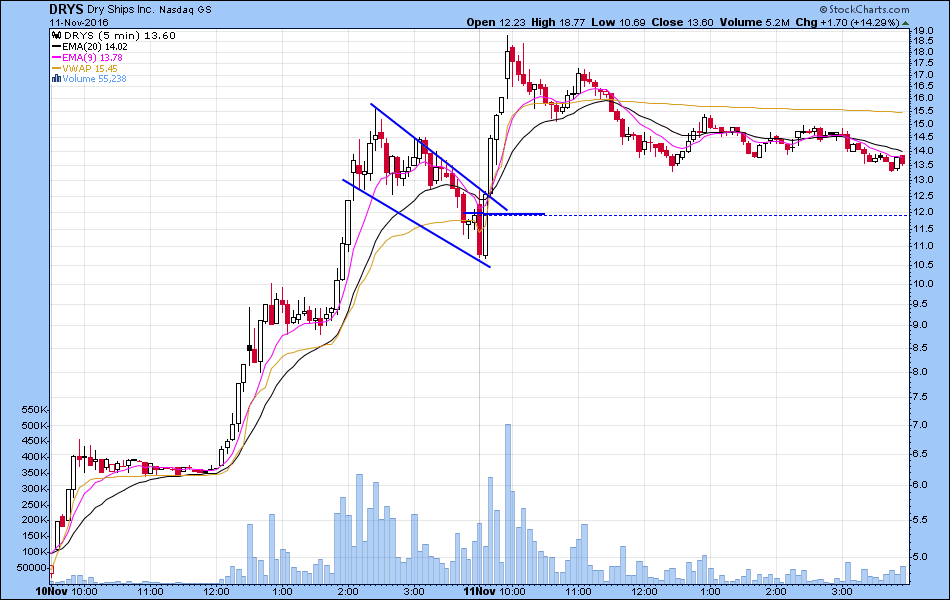Image resolution: width=950 pixels, height=600 pixels.
Task: Click the 13.5 price axis label
Action: [x=924, y=165]
